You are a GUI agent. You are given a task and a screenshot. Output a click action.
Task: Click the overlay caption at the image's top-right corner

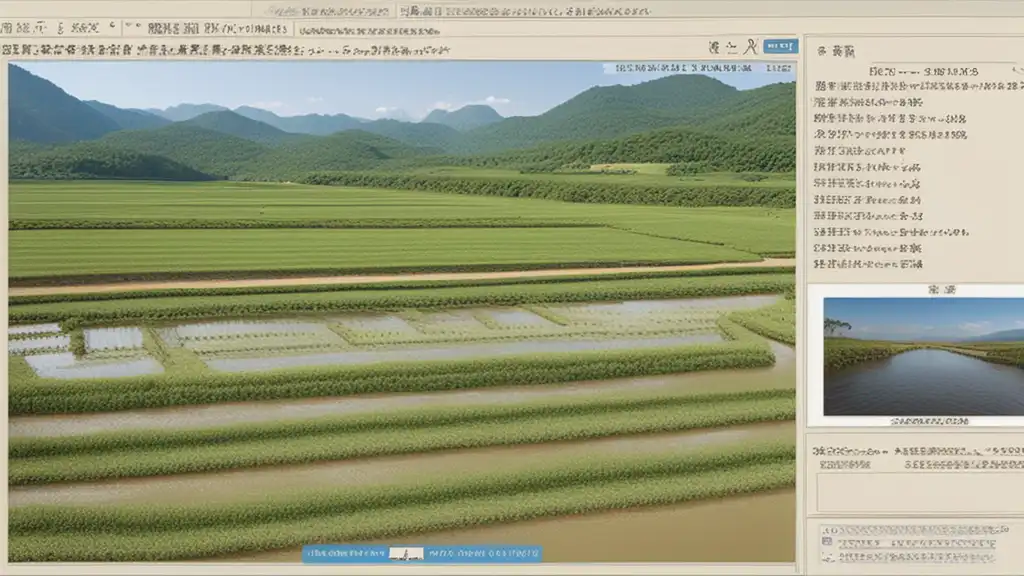pyautogui.click(x=698, y=69)
